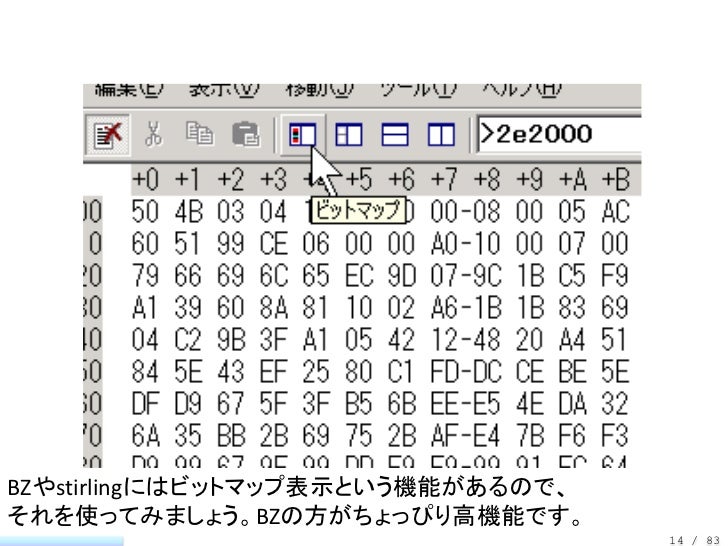This screenshot has height=546, width=728.
Task: Select hex byte 50 in first row
Action: tap(145, 211)
